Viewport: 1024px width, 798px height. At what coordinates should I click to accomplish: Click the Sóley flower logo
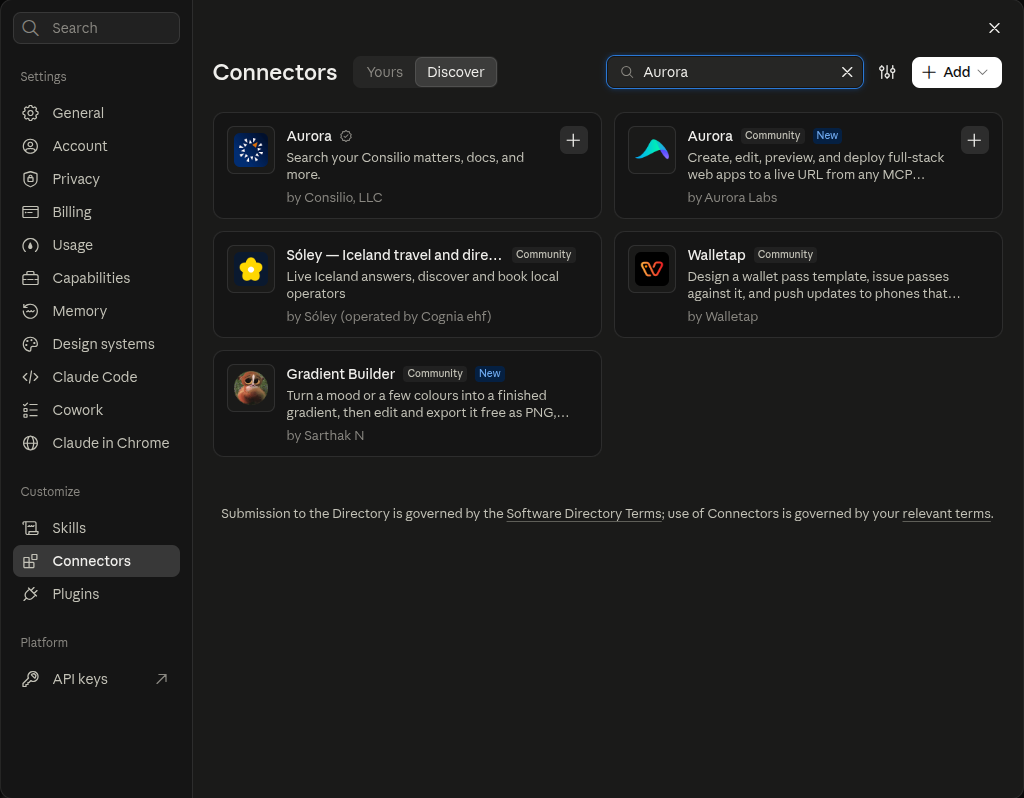tap(251, 268)
